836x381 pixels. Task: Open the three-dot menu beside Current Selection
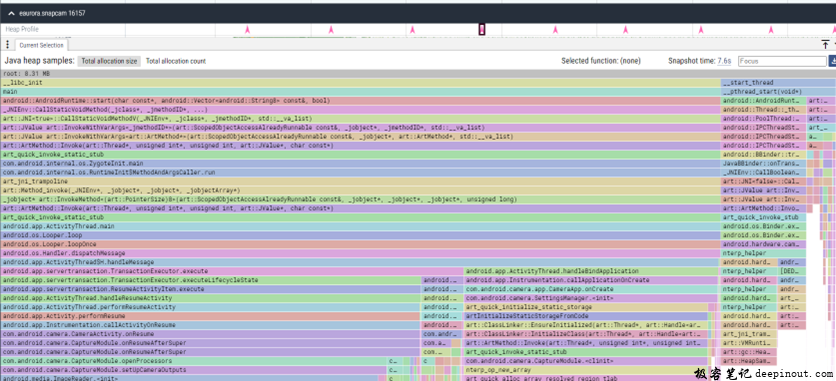click(x=7, y=45)
